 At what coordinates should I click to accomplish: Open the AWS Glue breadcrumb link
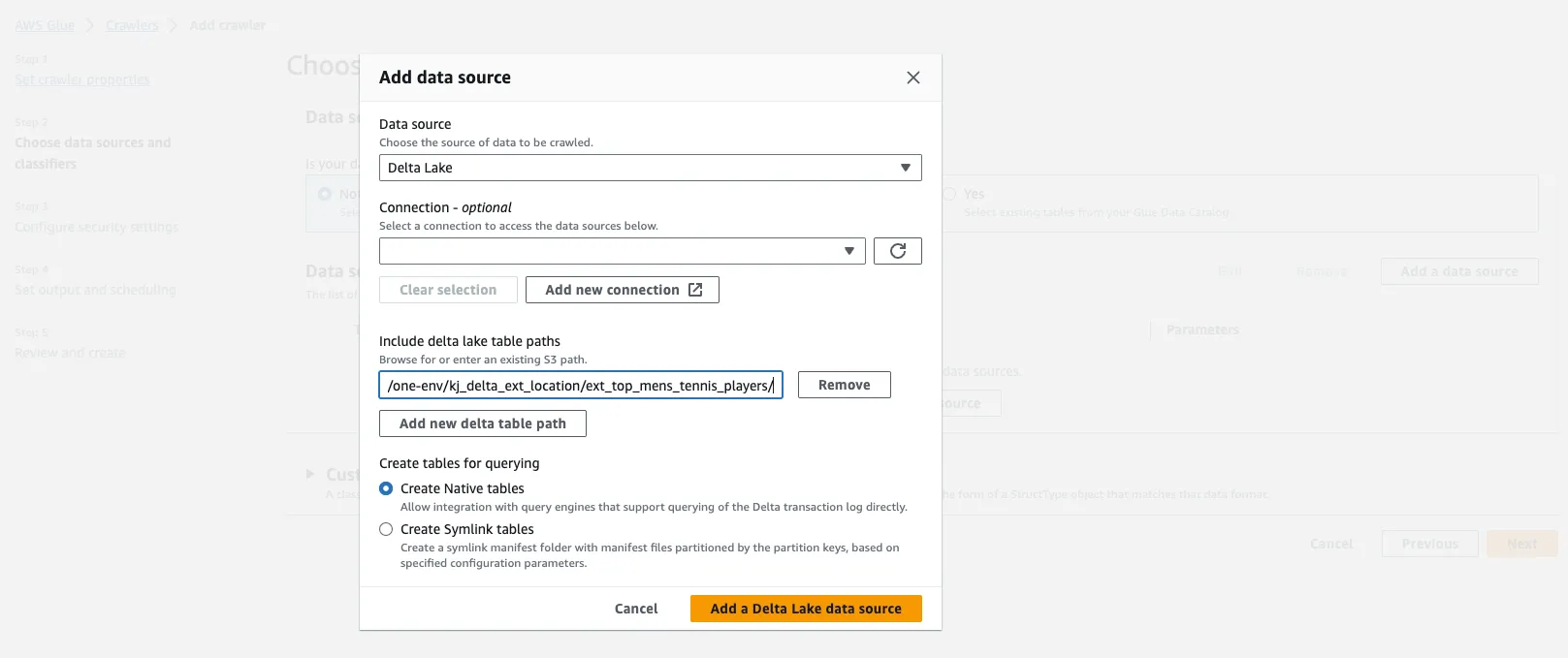(x=45, y=25)
